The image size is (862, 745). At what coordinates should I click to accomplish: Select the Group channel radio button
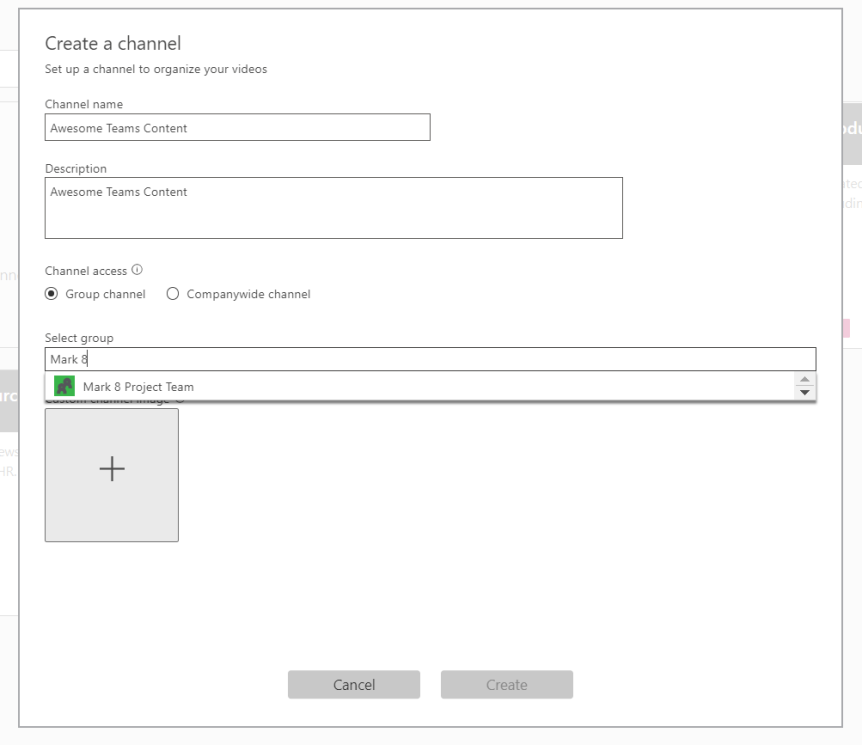click(x=52, y=294)
